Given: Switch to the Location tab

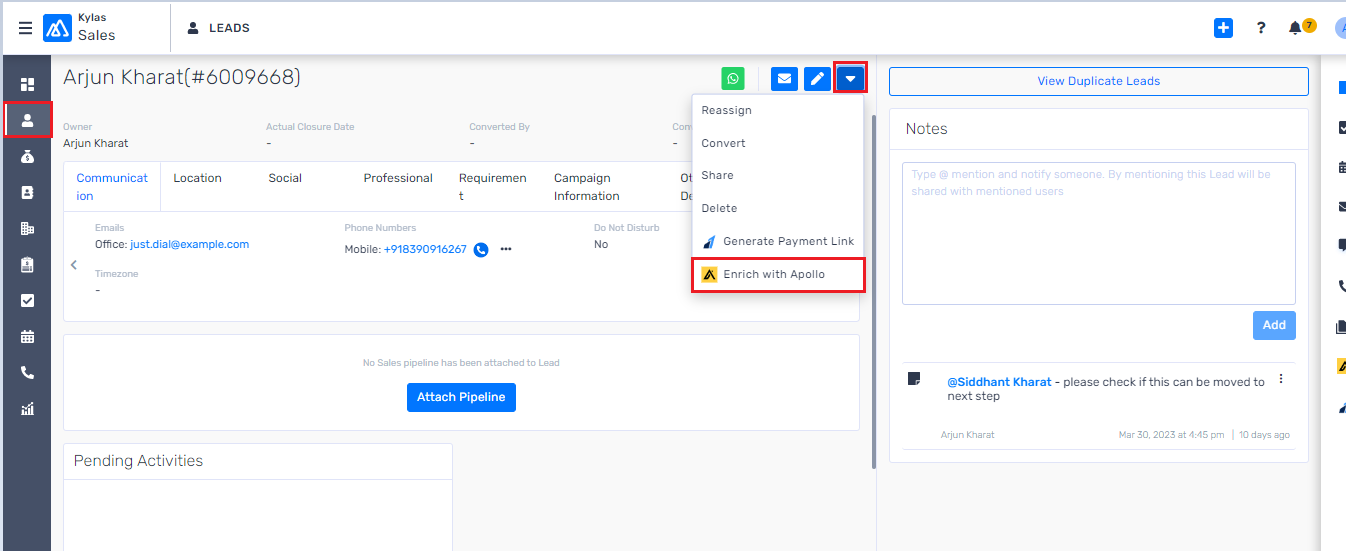Looking at the screenshot, I should click(197, 178).
